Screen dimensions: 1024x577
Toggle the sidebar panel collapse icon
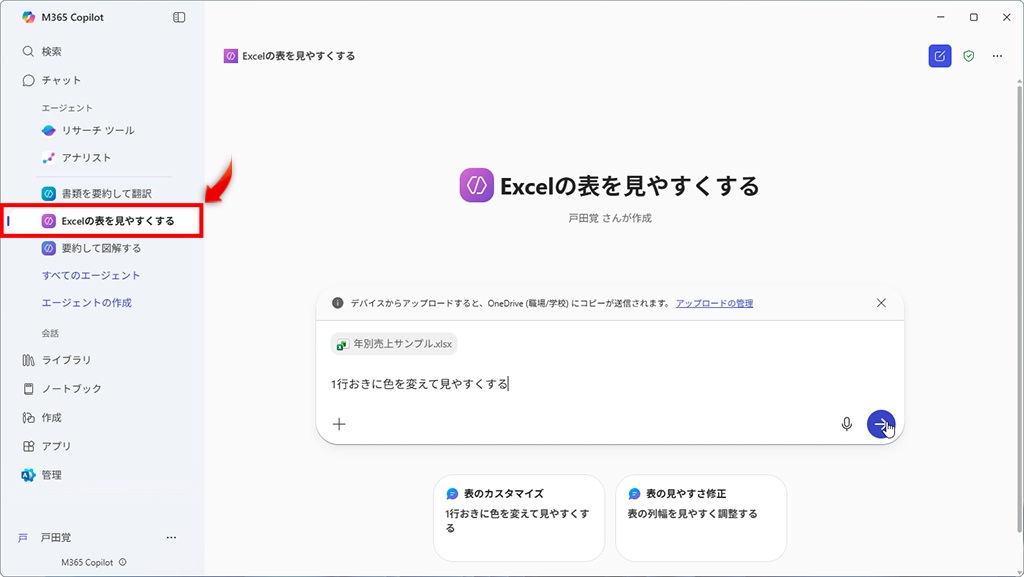coord(179,17)
